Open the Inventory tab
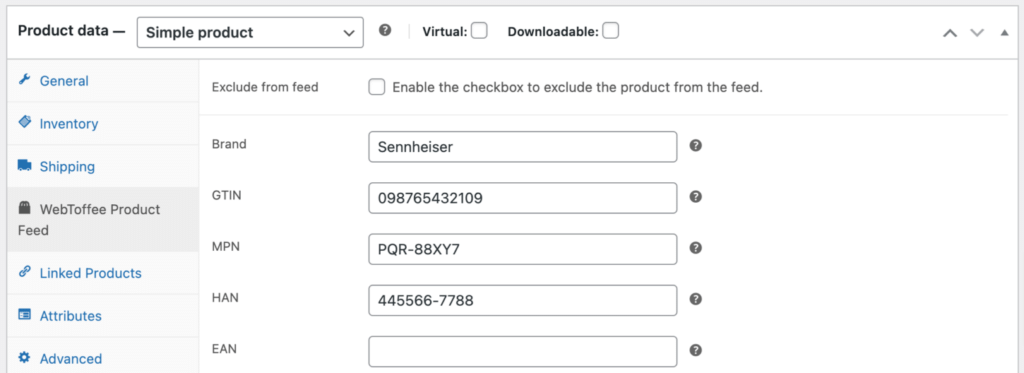The image size is (1024, 373). [103, 123]
